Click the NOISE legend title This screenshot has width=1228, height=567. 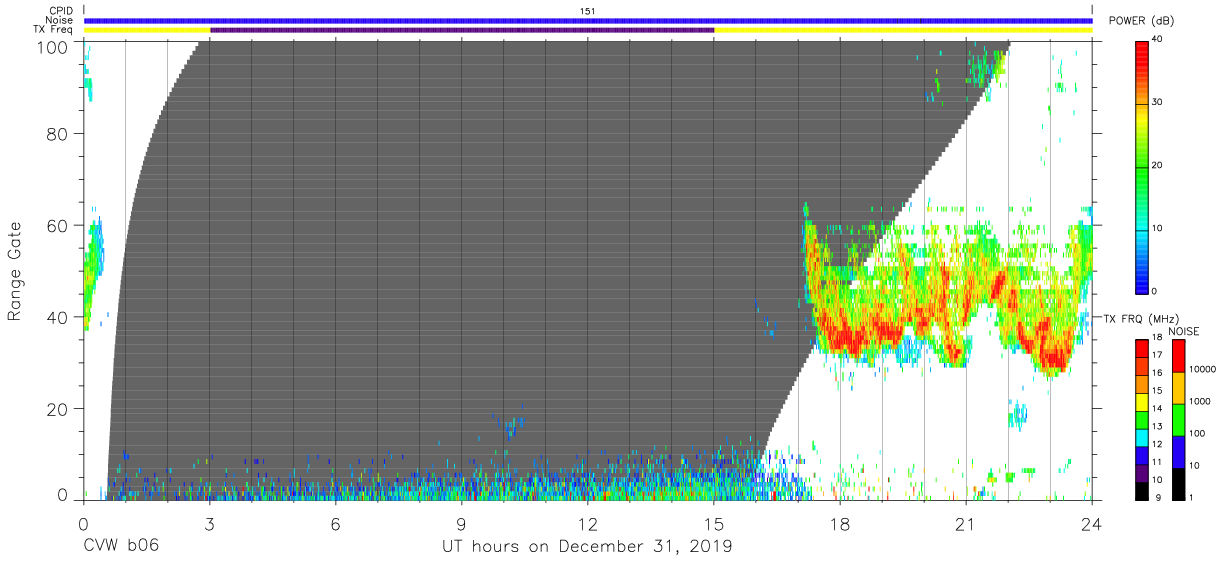pos(1185,331)
